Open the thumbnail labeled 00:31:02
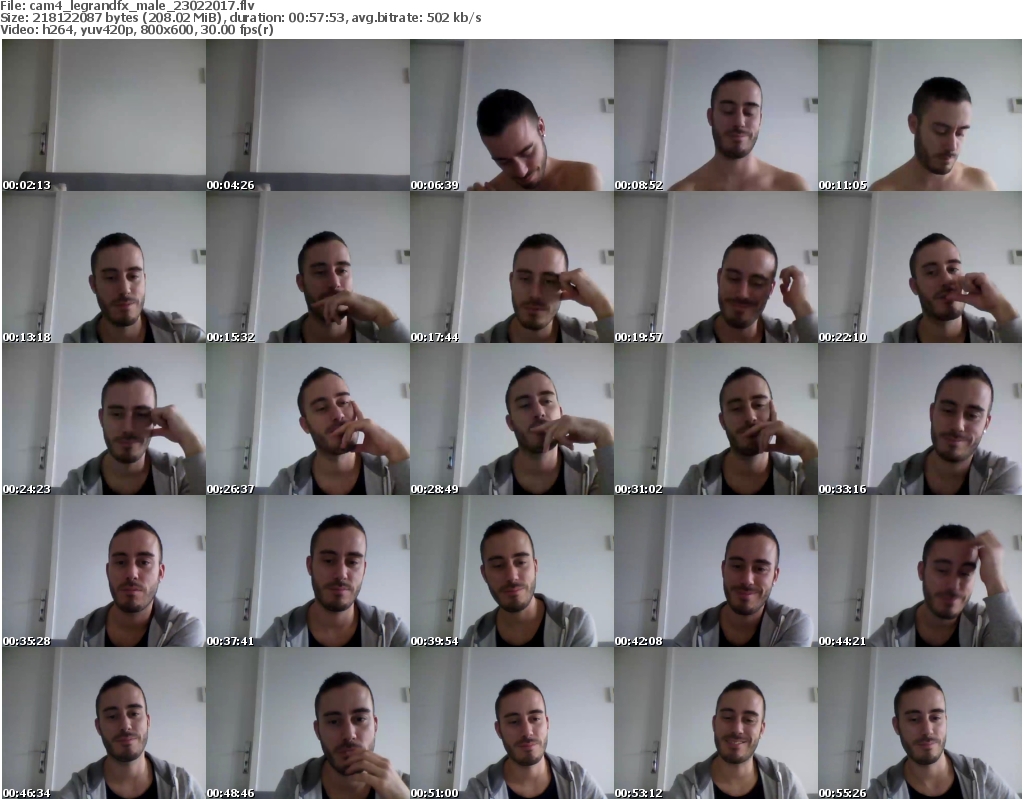The width and height of the screenshot is (1024, 799). (716, 419)
